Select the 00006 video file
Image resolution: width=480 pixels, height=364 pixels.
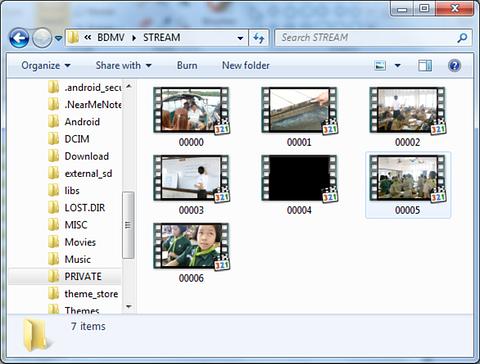tap(191, 253)
